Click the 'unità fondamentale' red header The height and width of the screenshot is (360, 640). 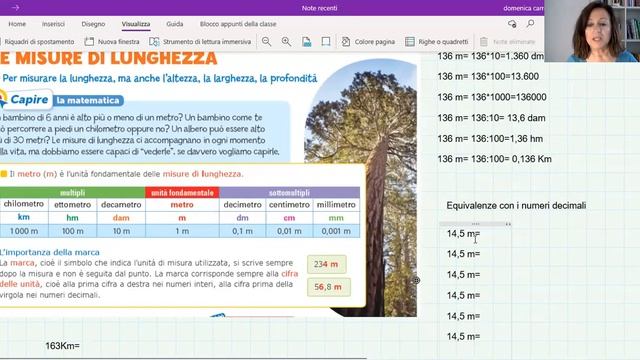click(182, 193)
